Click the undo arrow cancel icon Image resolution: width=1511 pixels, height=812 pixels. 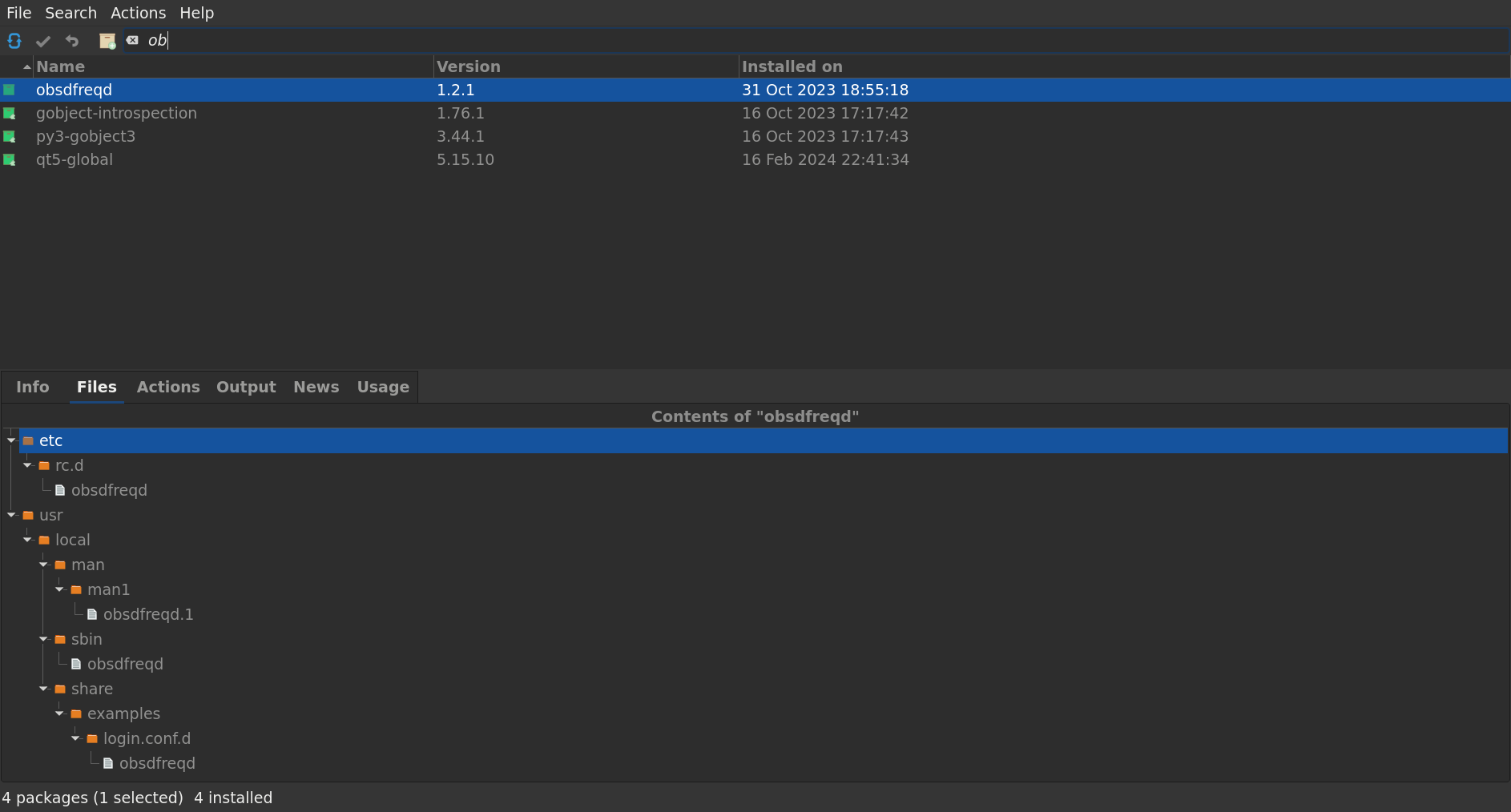point(72,41)
